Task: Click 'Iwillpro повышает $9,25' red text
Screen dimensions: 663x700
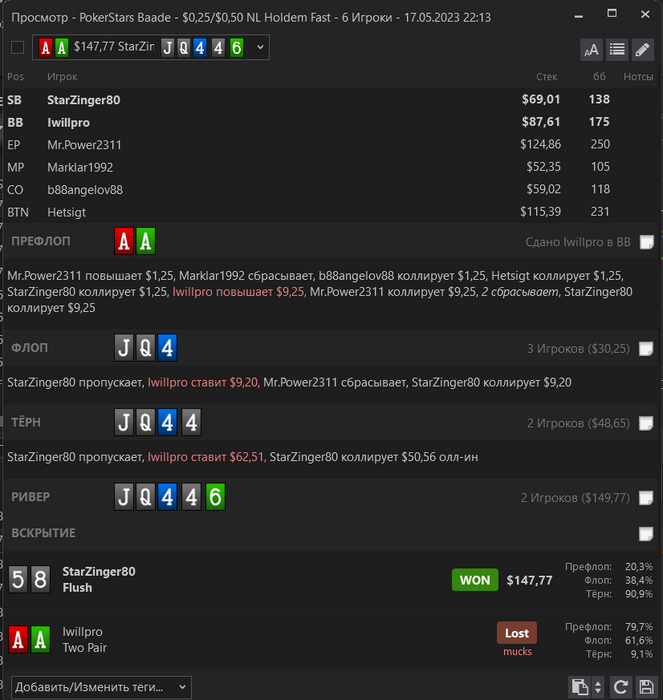Action: coord(239,292)
